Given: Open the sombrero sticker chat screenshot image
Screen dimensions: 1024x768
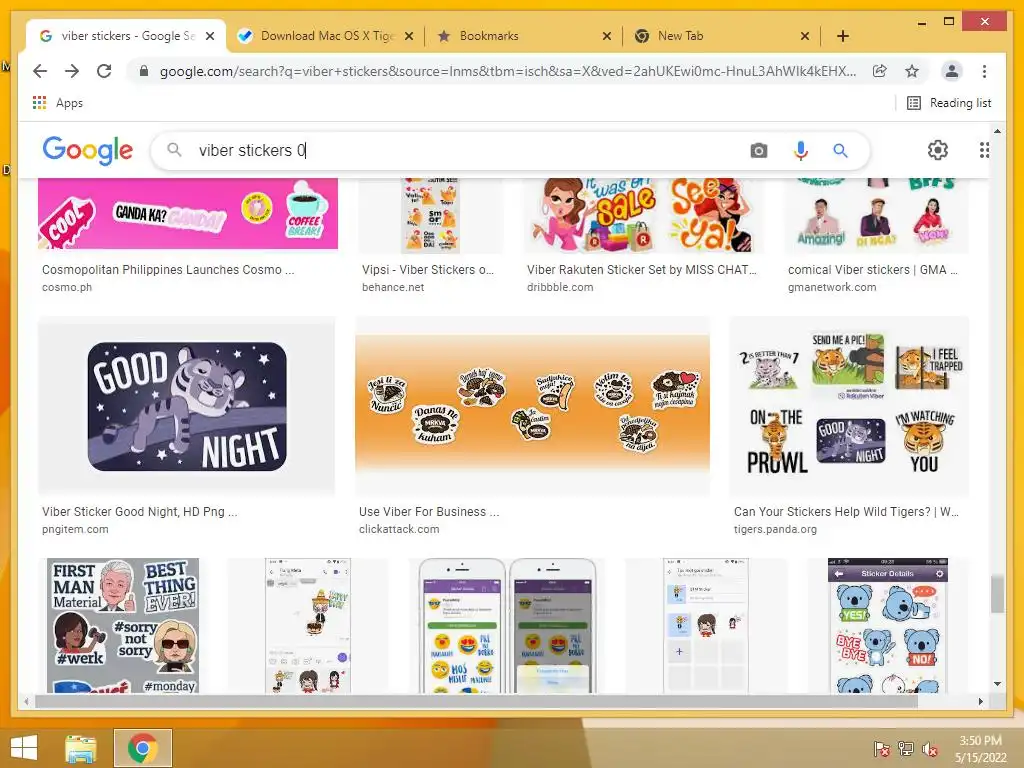Looking at the screenshot, I should coord(308,626).
